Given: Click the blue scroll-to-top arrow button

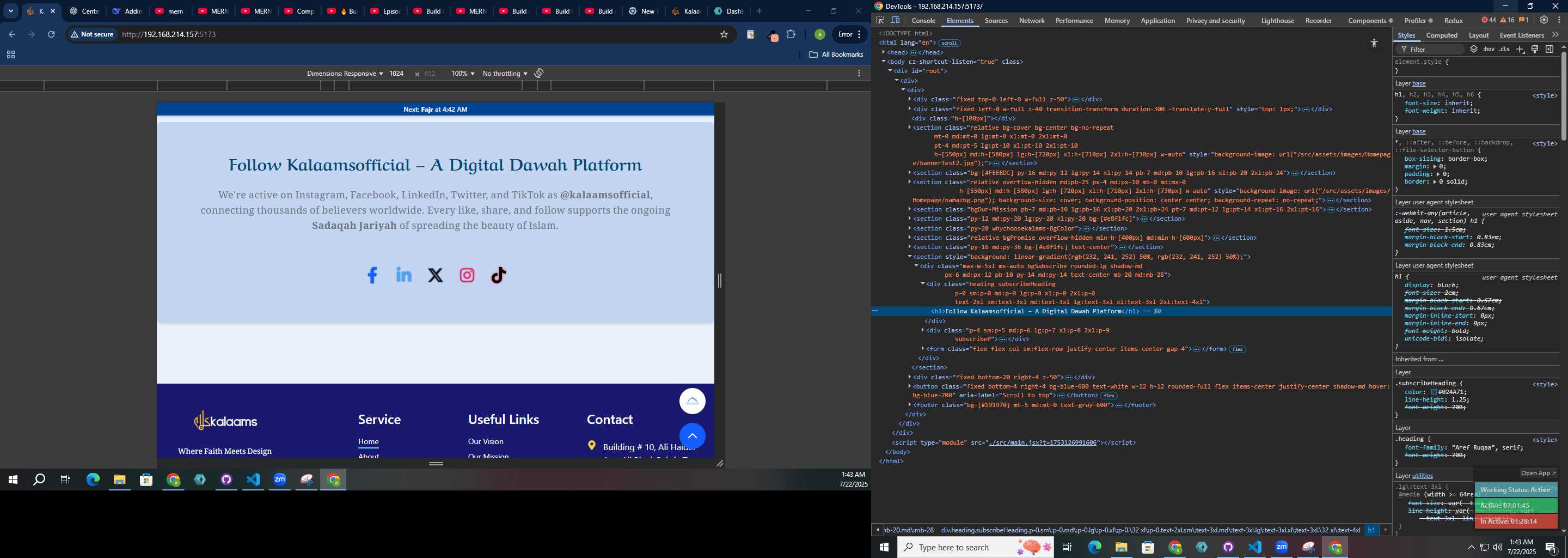Looking at the screenshot, I should pyautogui.click(x=692, y=436).
